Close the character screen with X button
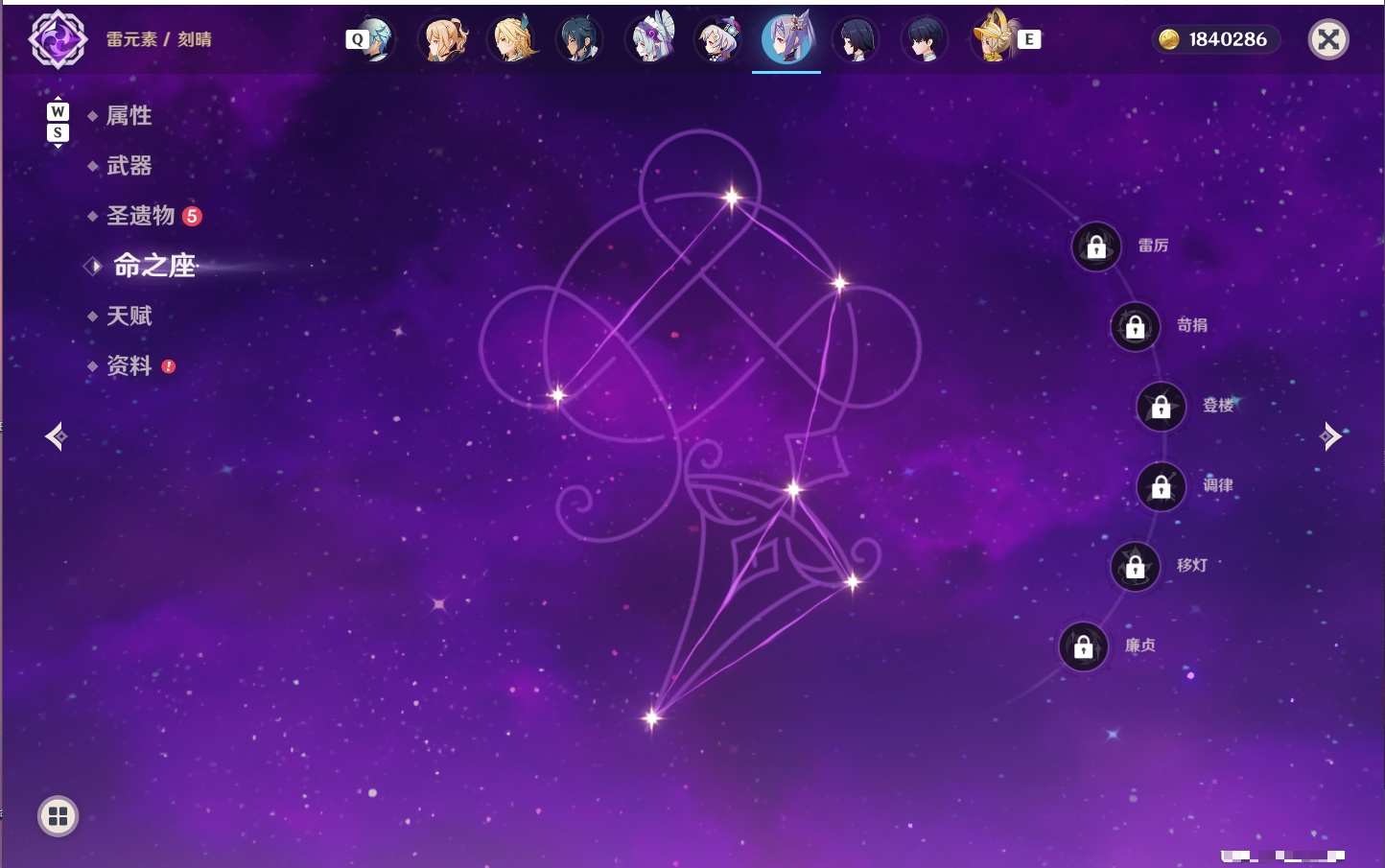The height and width of the screenshot is (868, 1385). pos(1328,39)
